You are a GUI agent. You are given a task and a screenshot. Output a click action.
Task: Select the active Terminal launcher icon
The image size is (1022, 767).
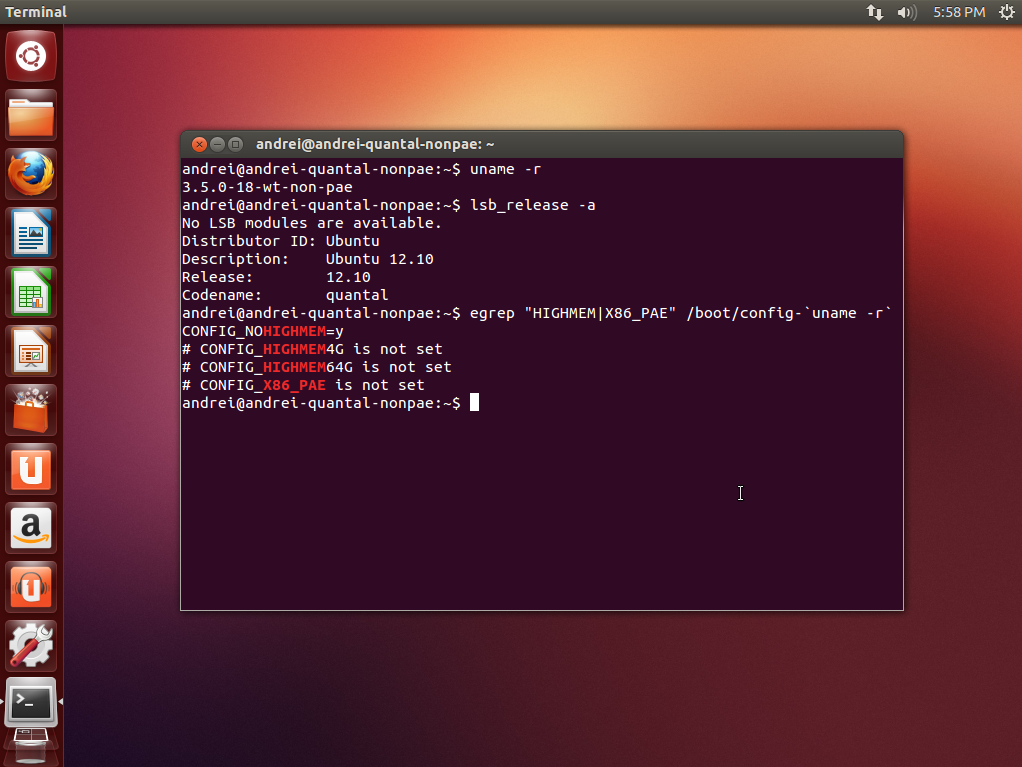(x=30, y=702)
